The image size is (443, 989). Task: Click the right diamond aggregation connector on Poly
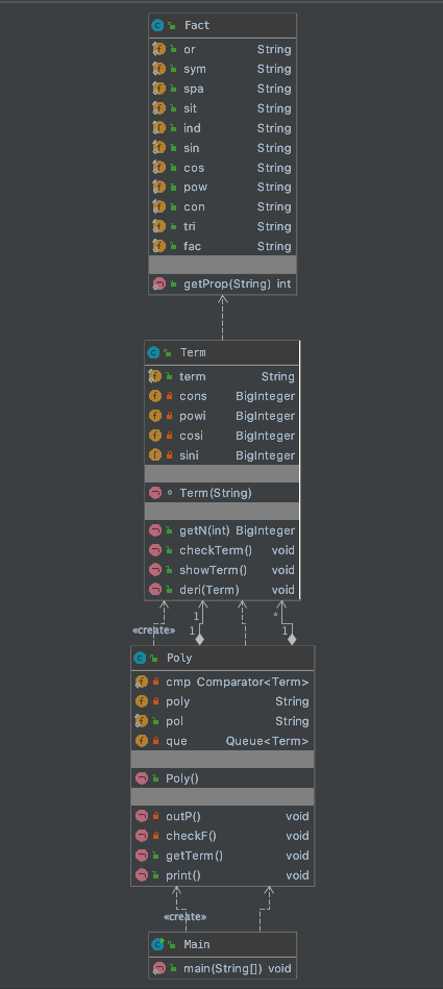[292, 639]
